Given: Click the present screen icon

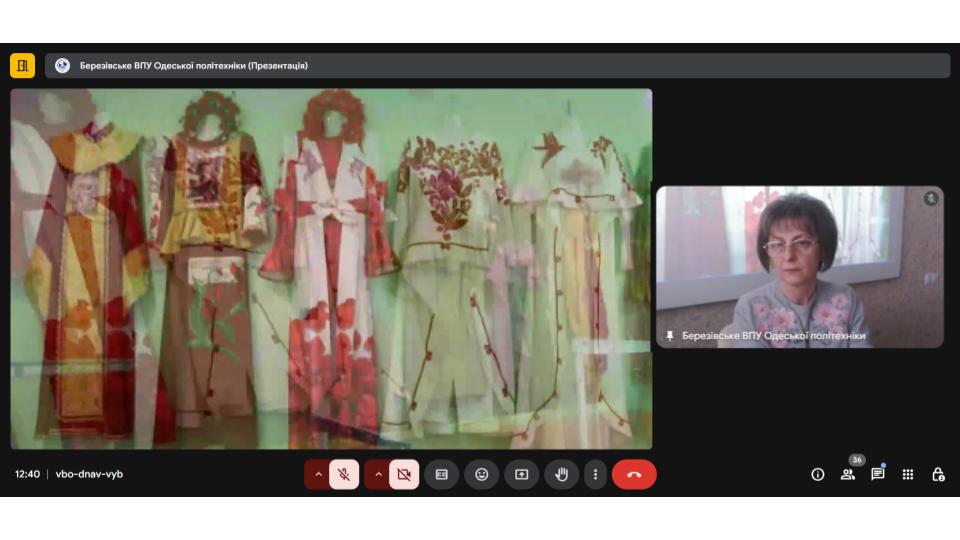Looking at the screenshot, I should click(522, 474).
